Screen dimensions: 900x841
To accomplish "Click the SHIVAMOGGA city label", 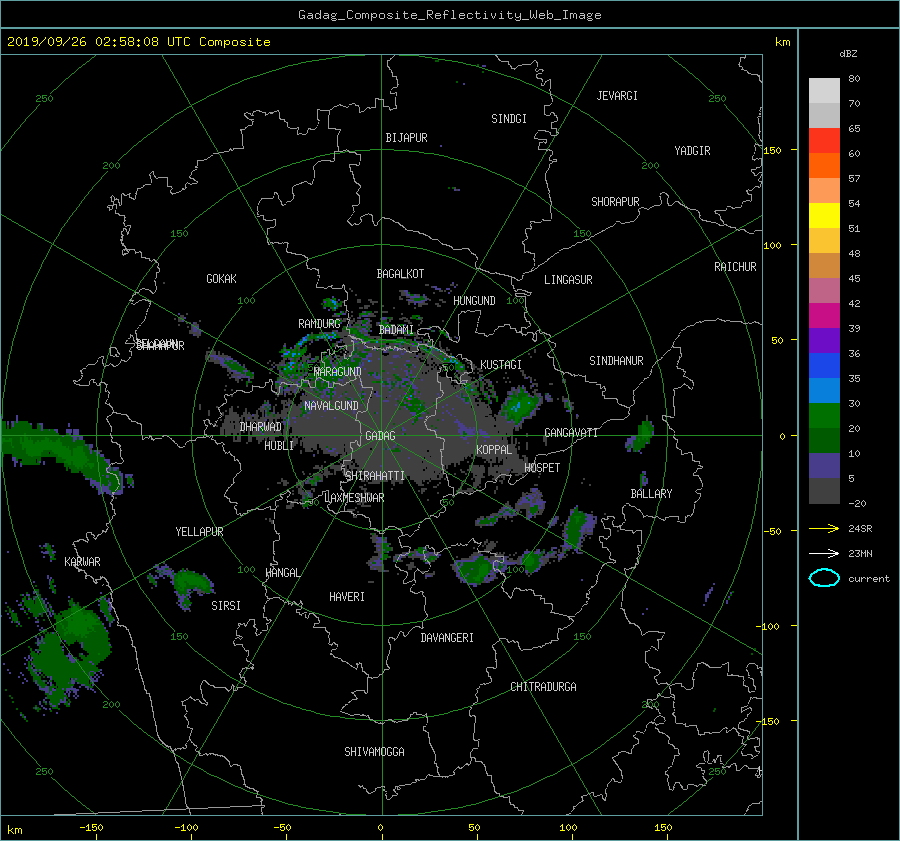I will [x=374, y=752].
